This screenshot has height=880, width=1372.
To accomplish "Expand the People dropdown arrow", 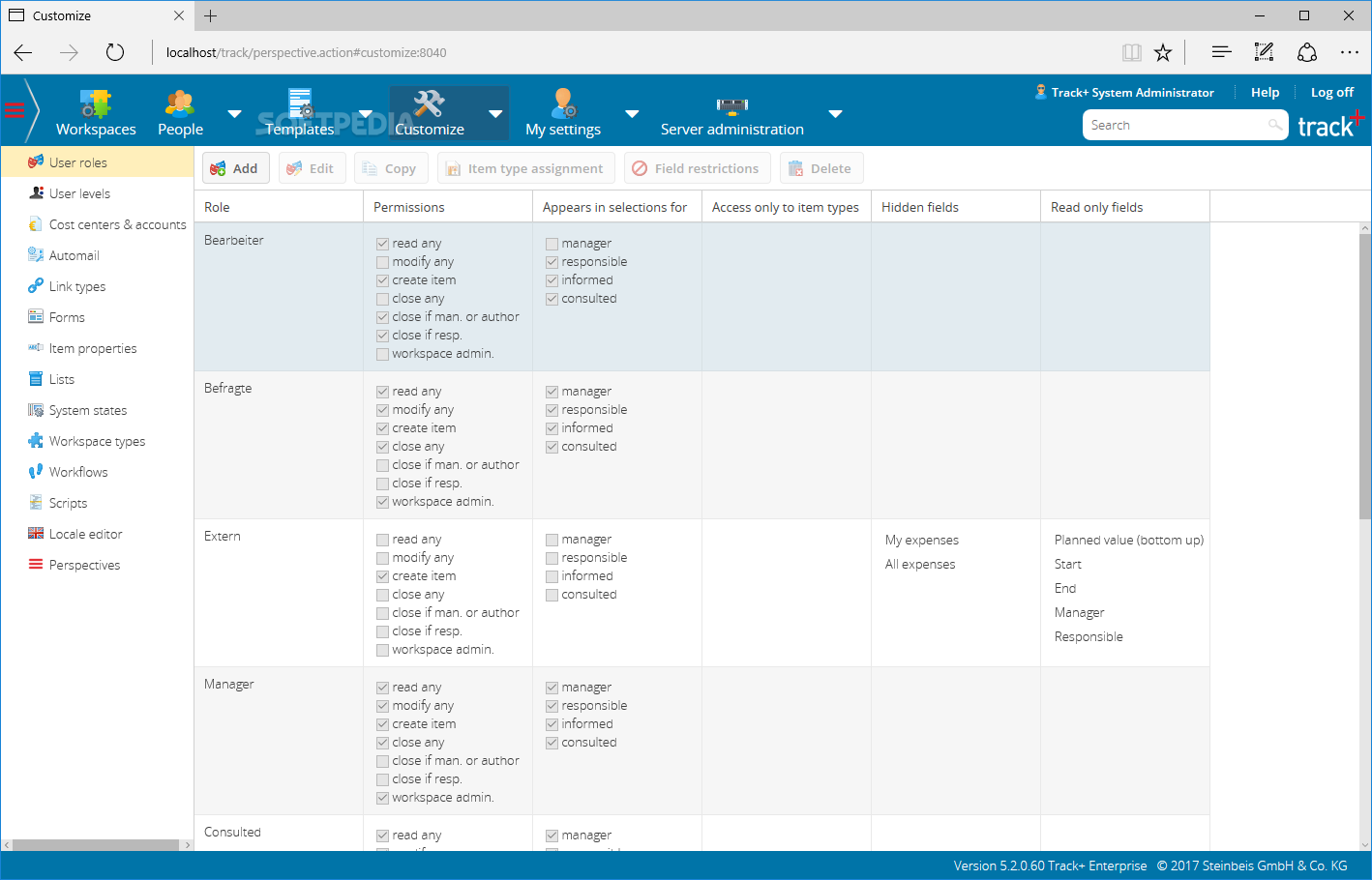I will [x=234, y=114].
